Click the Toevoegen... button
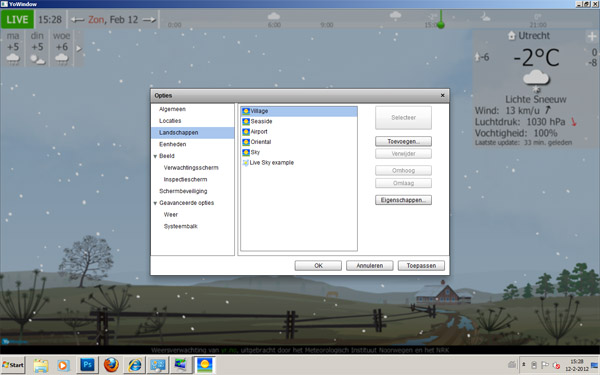 [x=403, y=141]
